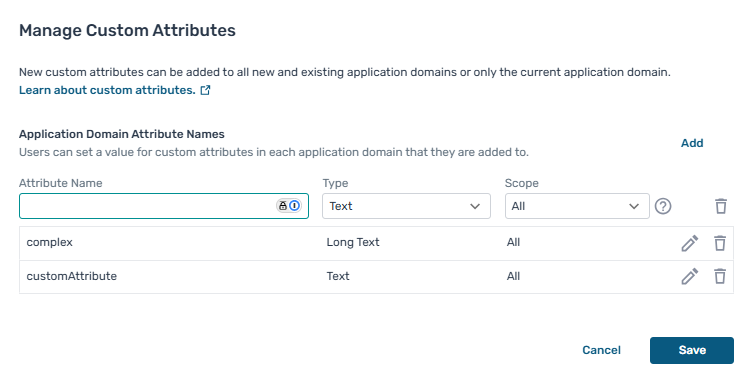Image resolution: width=753 pixels, height=381 pixels.
Task: Focus the Attribute Name input field
Action: pos(164,206)
